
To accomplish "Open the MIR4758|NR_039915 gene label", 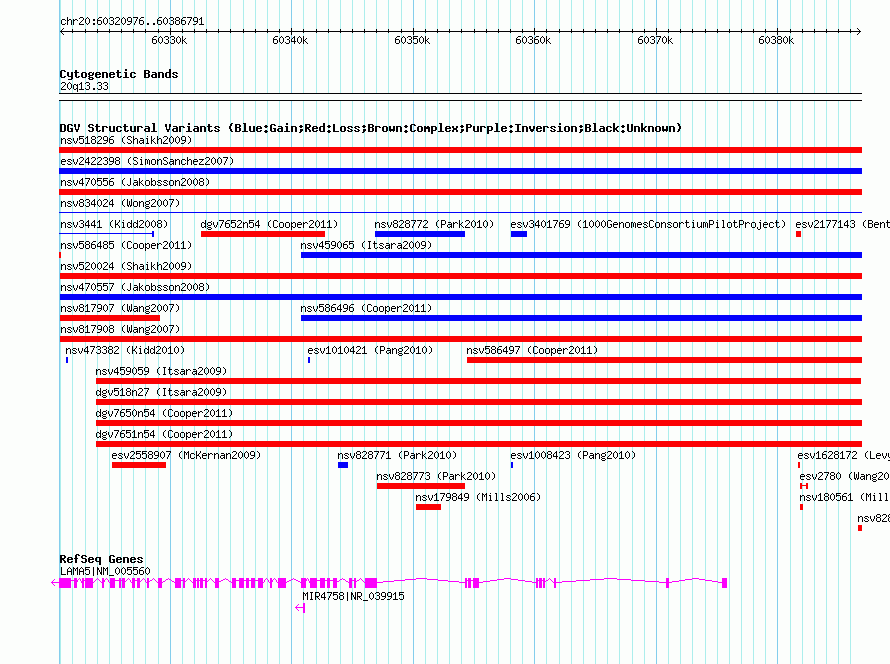I will [353, 596].
